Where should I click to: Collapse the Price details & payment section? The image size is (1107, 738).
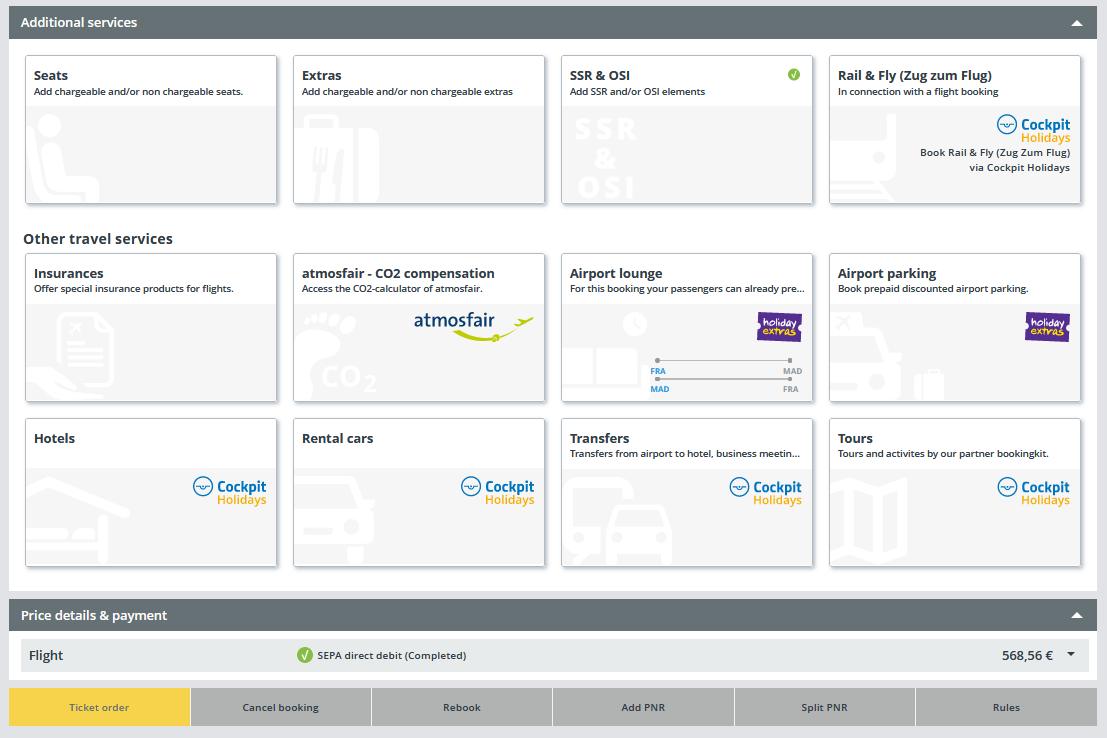pyautogui.click(x=1077, y=615)
